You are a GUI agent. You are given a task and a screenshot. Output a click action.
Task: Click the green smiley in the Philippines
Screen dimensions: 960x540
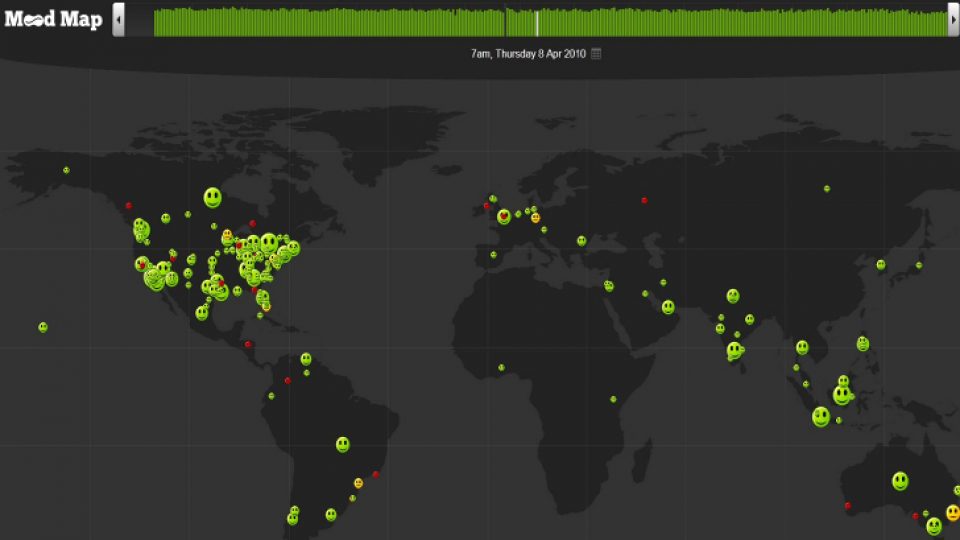click(863, 344)
